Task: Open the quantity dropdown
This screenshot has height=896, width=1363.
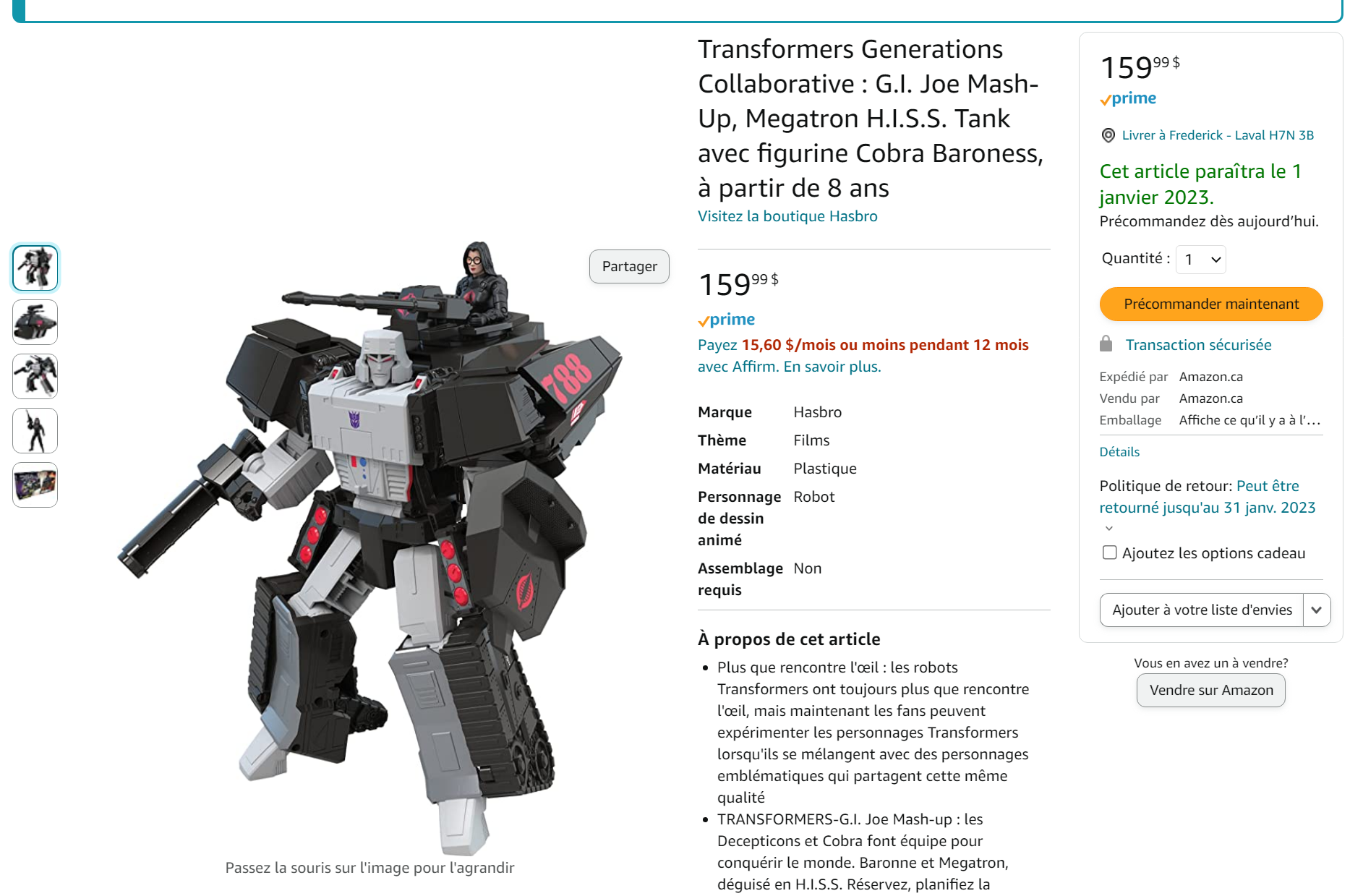Action: pos(1201,260)
